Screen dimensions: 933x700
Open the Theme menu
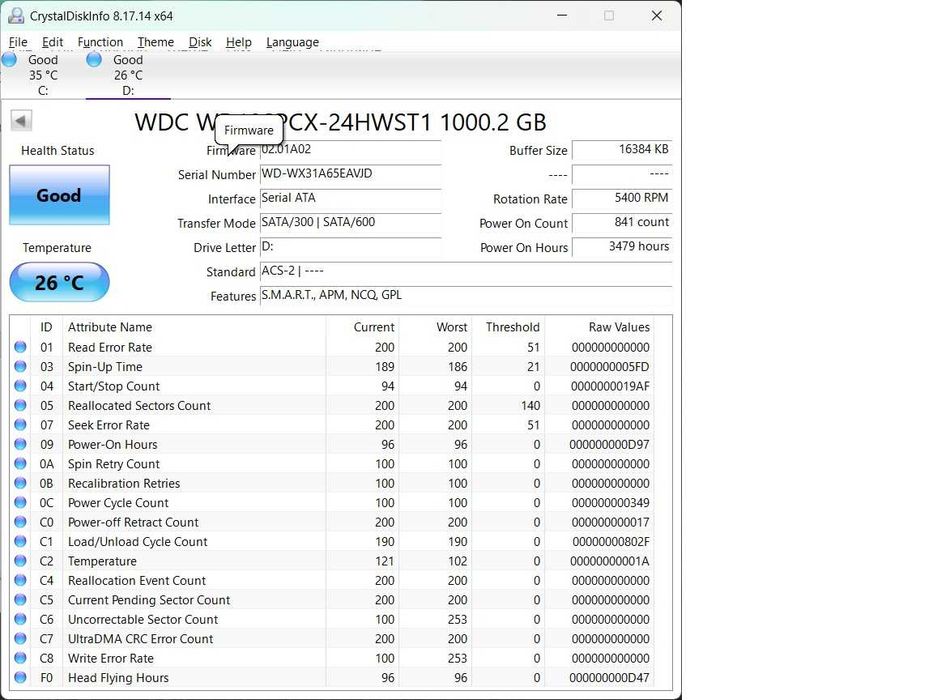tap(155, 42)
